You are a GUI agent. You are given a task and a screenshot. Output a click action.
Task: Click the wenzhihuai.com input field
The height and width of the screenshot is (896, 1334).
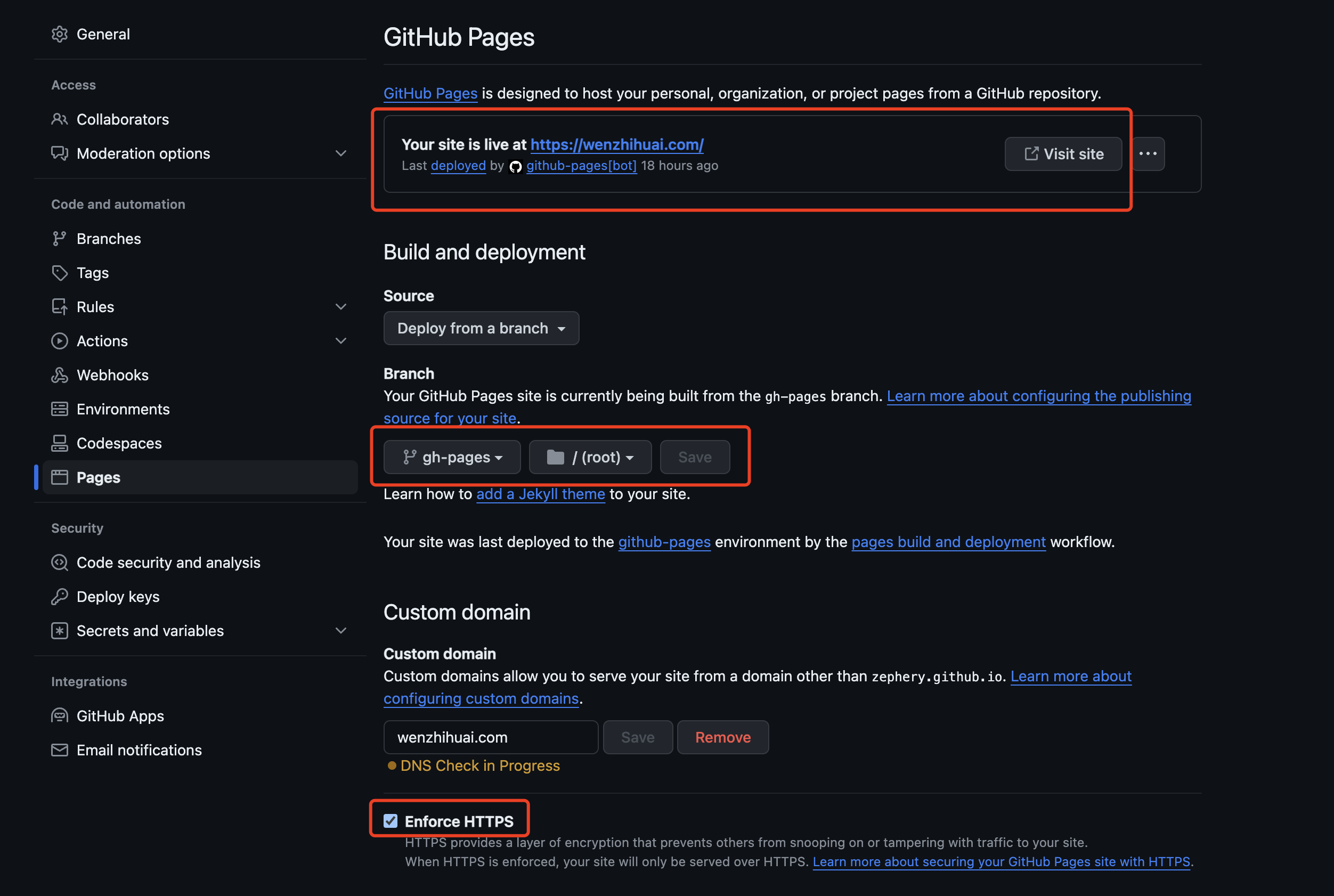click(x=491, y=737)
